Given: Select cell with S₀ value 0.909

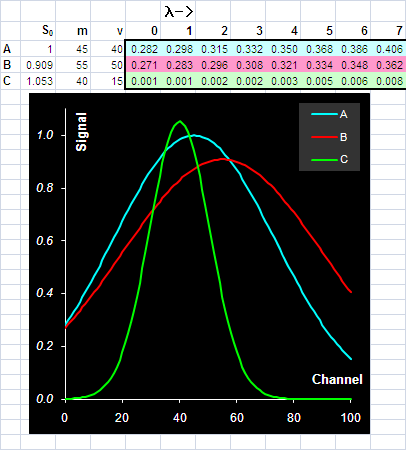Looking at the screenshot, I should (x=38, y=65).
